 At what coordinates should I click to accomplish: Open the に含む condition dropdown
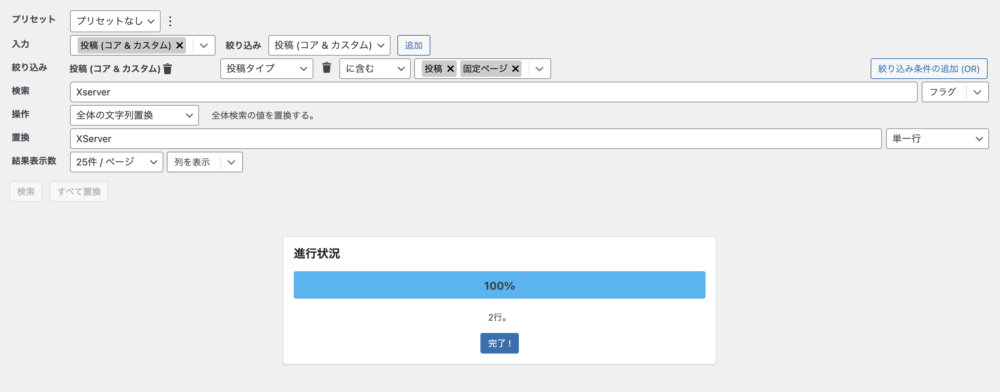[x=374, y=69]
